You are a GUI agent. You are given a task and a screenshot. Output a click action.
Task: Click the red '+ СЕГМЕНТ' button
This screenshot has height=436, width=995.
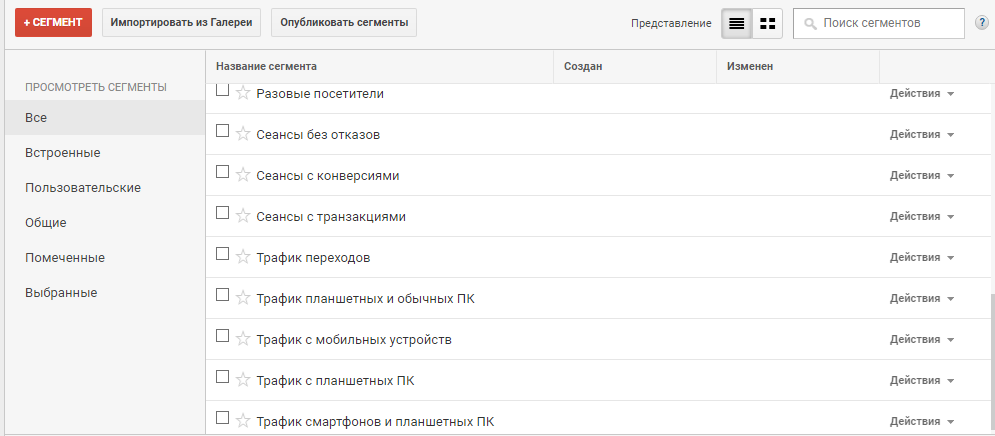[x=53, y=22]
